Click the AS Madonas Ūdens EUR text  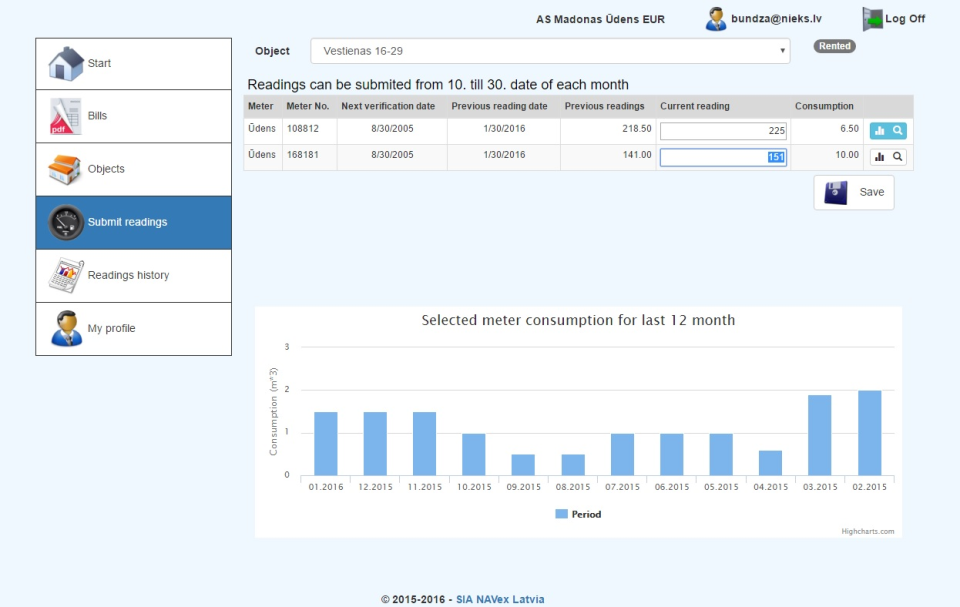click(601, 20)
